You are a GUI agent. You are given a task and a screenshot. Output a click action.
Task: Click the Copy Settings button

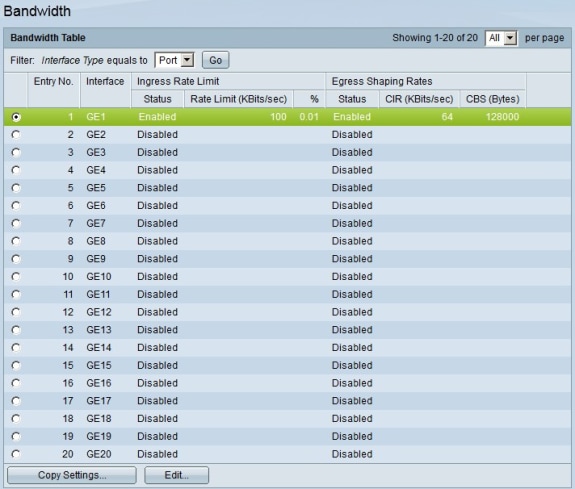[72, 475]
